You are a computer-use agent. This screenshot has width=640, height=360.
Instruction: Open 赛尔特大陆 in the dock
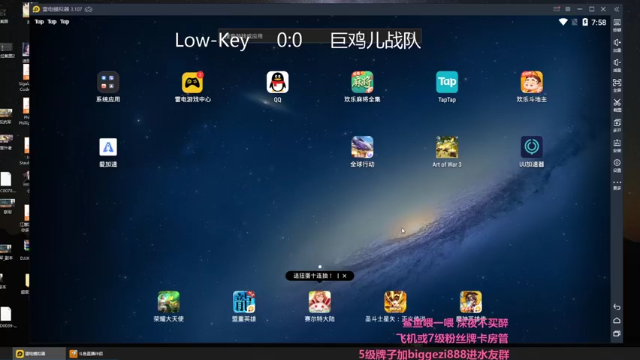click(320, 302)
